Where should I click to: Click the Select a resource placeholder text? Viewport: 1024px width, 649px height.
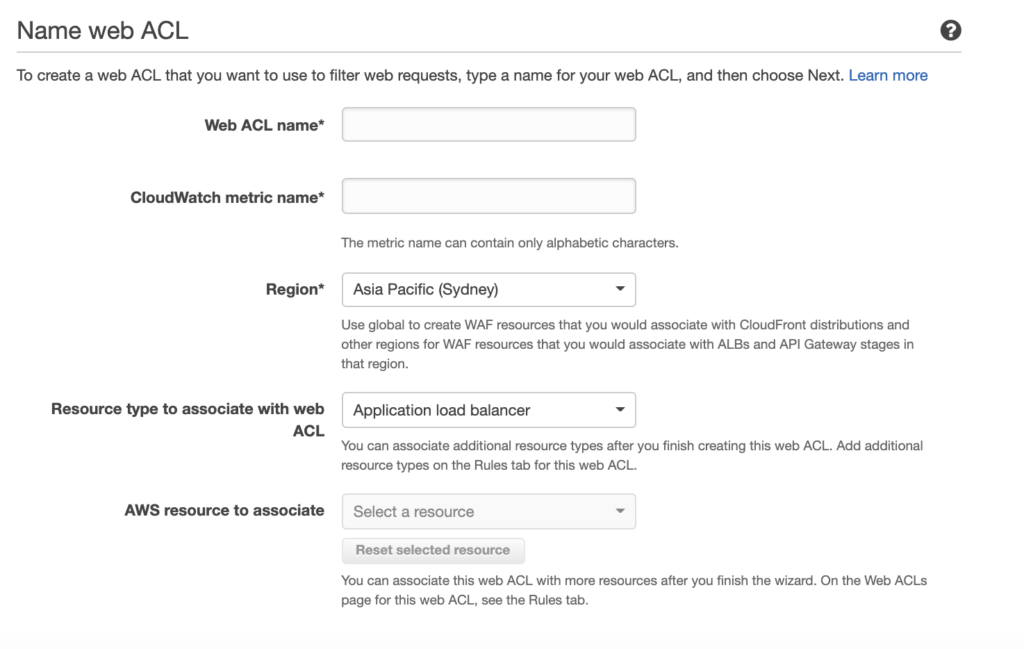click(414, 512)
